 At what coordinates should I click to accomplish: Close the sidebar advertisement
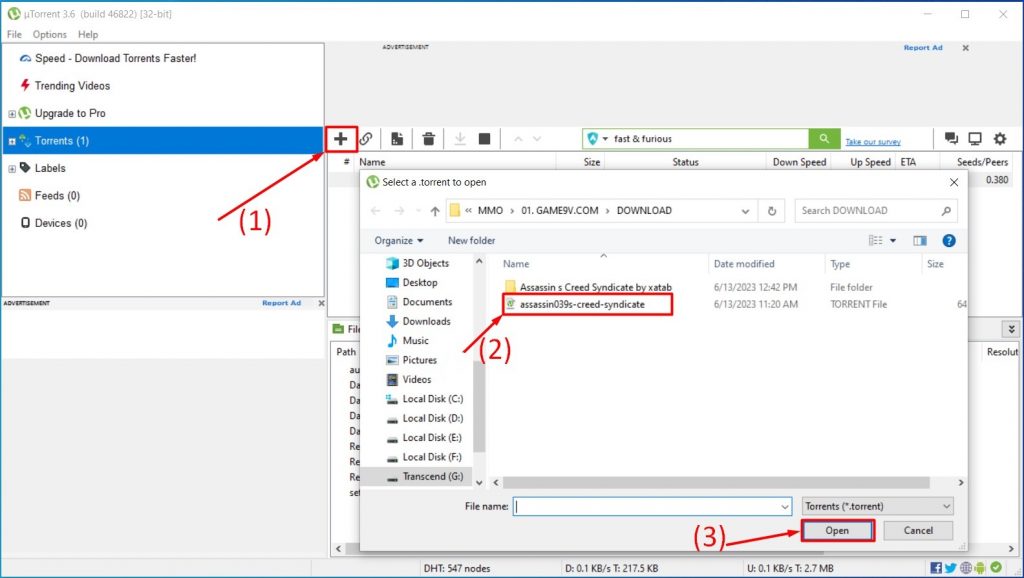(x=321, y=303)
